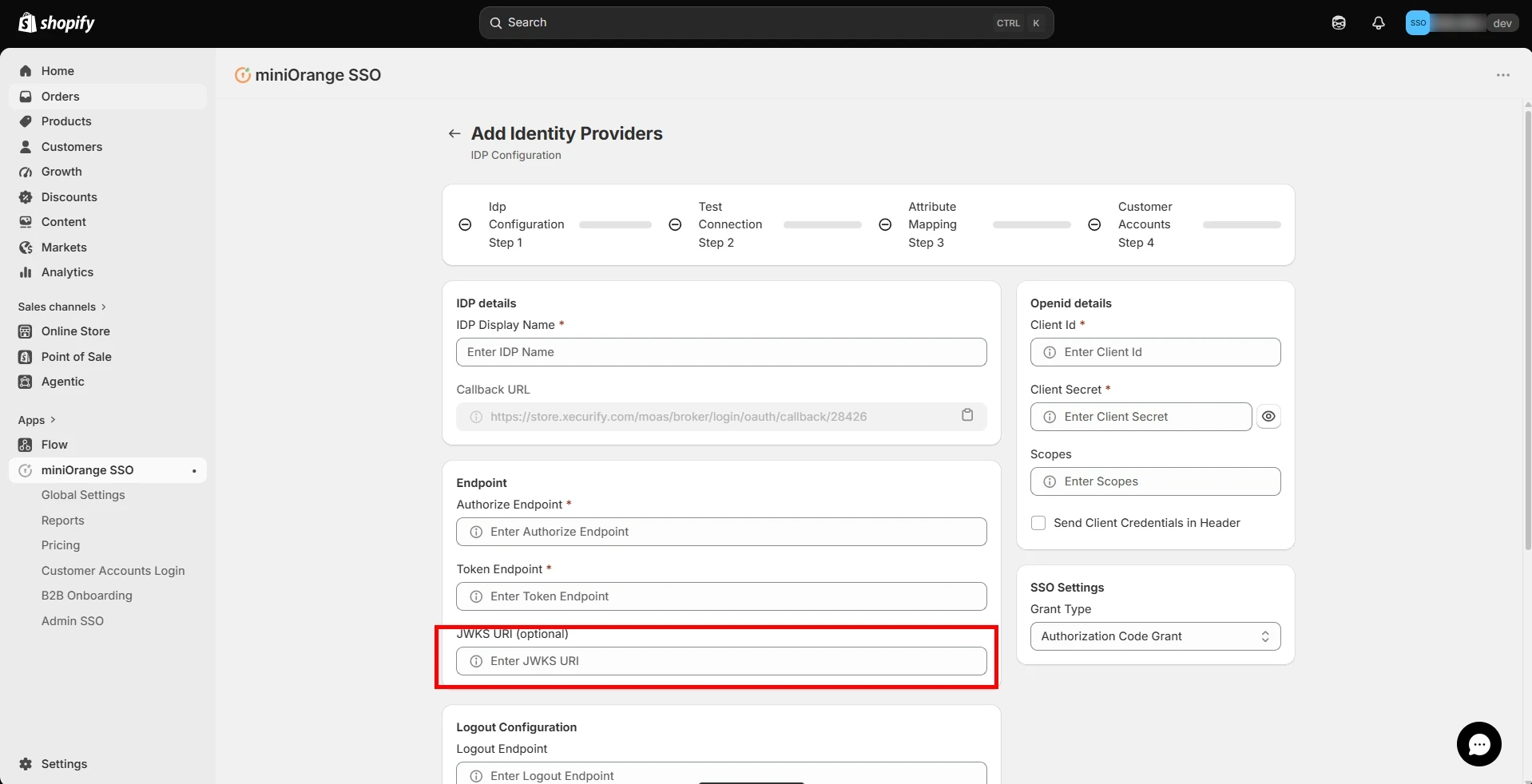Focus the Client Secret field
Image resolution: width=1532 pixels, height=784 pixels.
pos(1141,417)
